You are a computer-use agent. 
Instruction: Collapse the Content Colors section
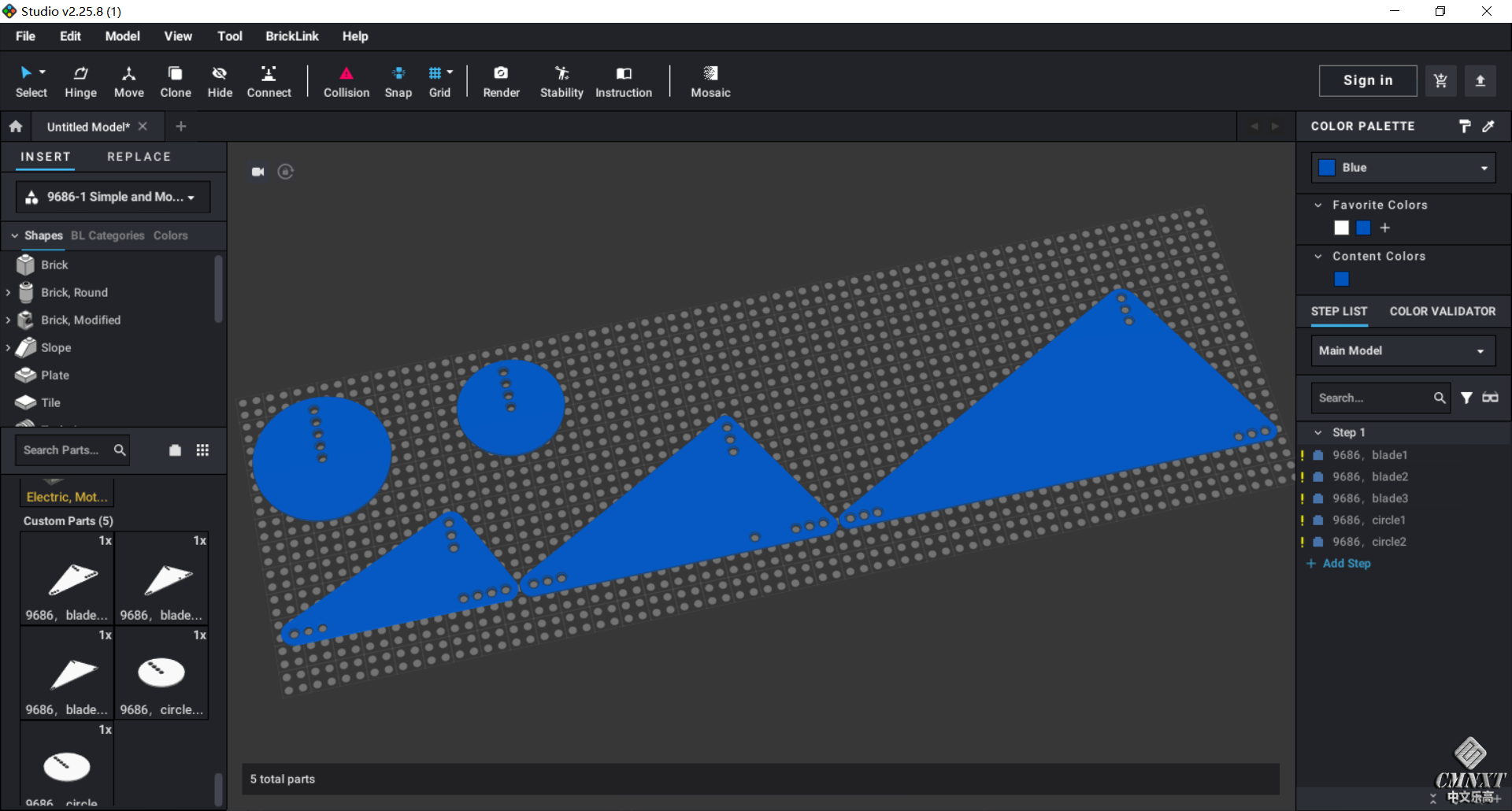(1318, 256)
